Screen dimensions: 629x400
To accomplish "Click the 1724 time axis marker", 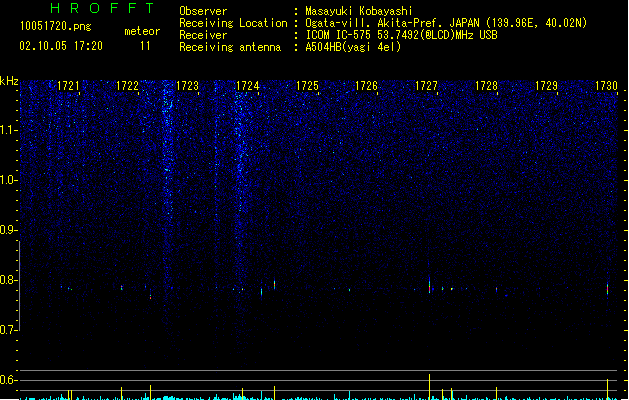I will point(248,86).
